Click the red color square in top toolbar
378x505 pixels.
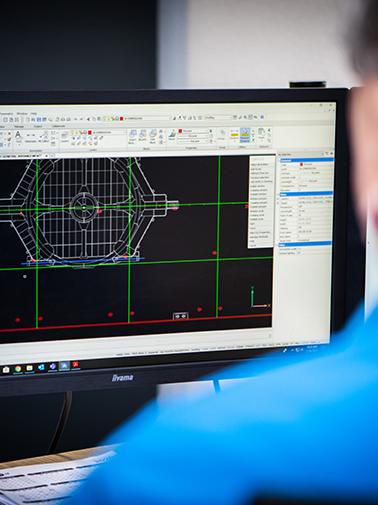(121, 119)
